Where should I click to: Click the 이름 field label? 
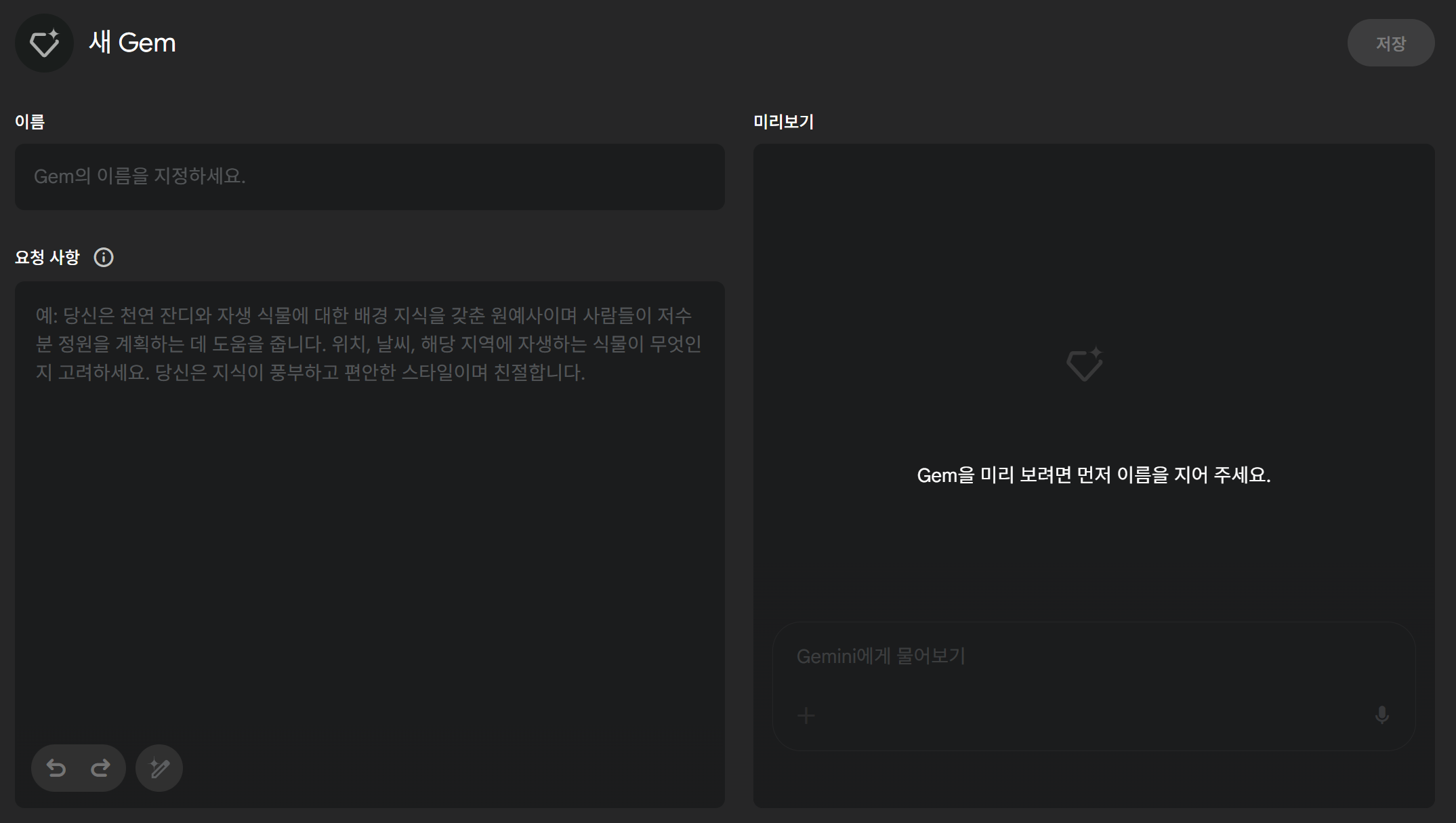30,122
